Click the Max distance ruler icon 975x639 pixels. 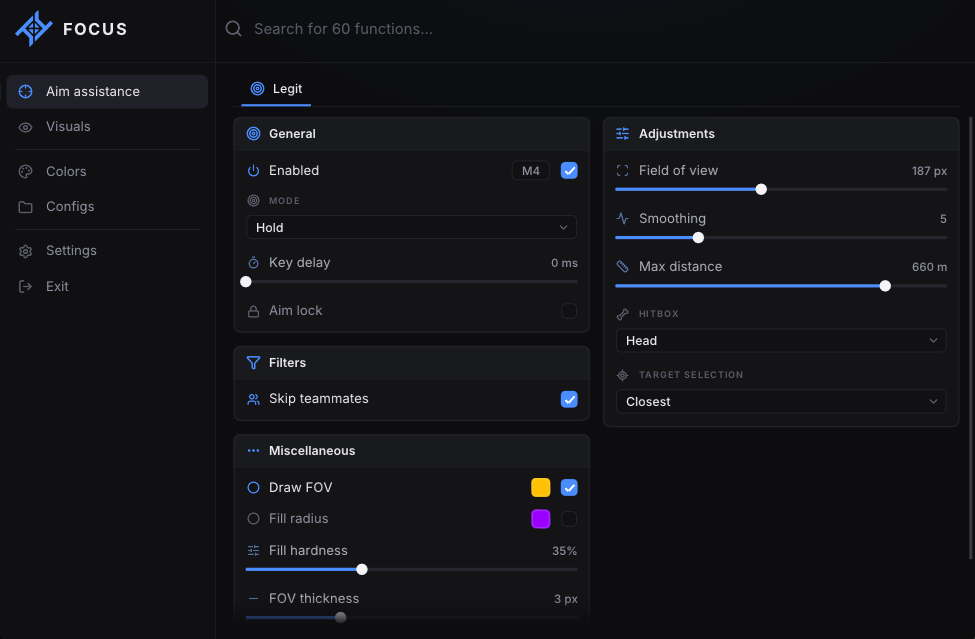pos(622,267)
